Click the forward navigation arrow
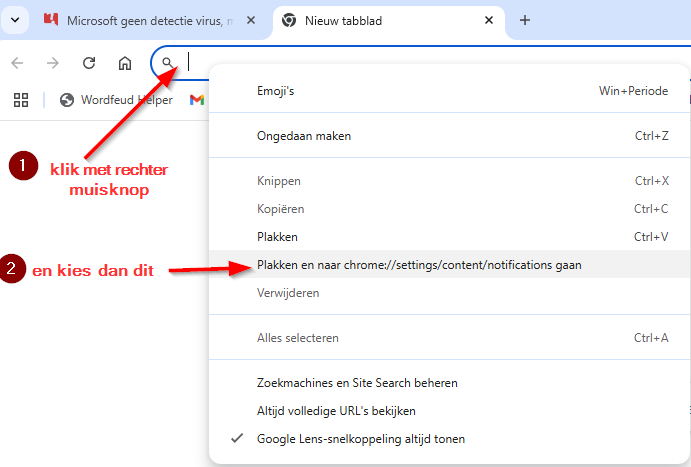Viewport: 691px width, 467px height. pos(53,63)
